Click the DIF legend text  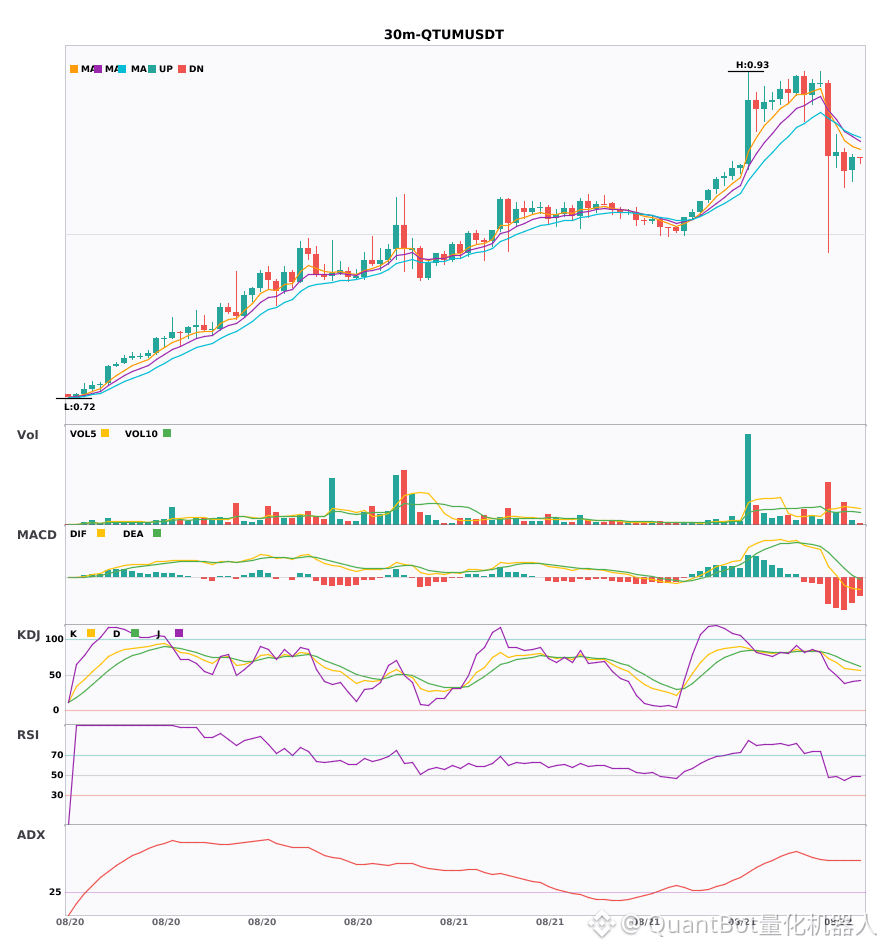pyautogui.click(x=78, y=534)
